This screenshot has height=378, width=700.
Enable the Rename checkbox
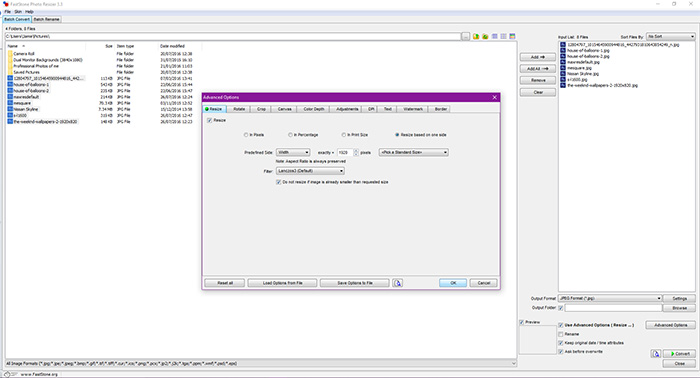[561, 334]
